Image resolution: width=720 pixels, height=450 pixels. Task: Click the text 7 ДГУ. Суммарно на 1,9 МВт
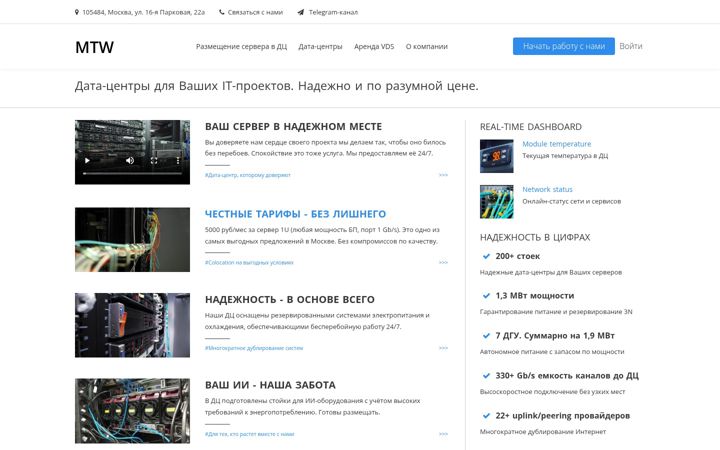tap(555, 336)
